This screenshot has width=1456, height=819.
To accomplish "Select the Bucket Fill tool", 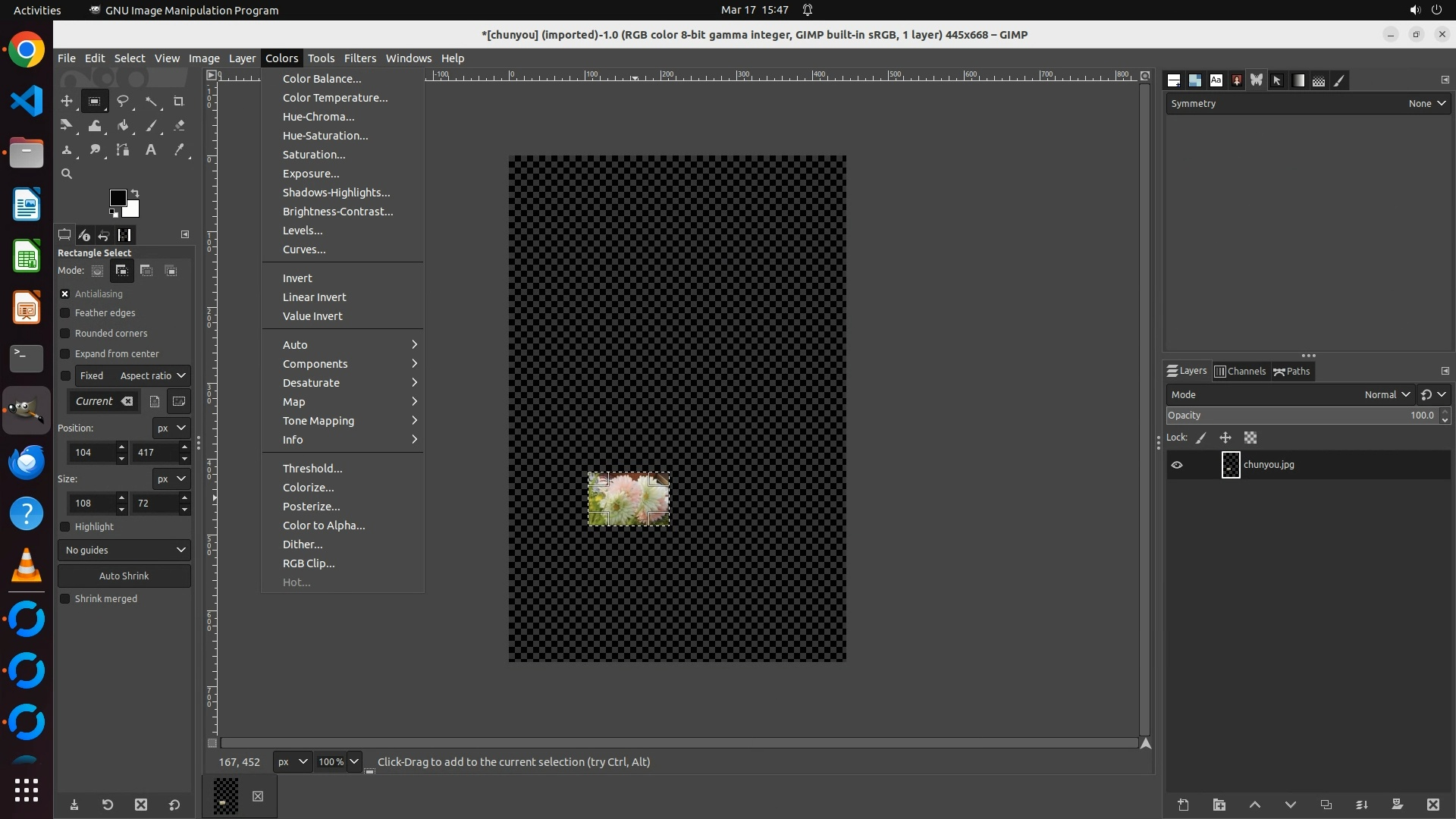I will (x=123, y=126).
